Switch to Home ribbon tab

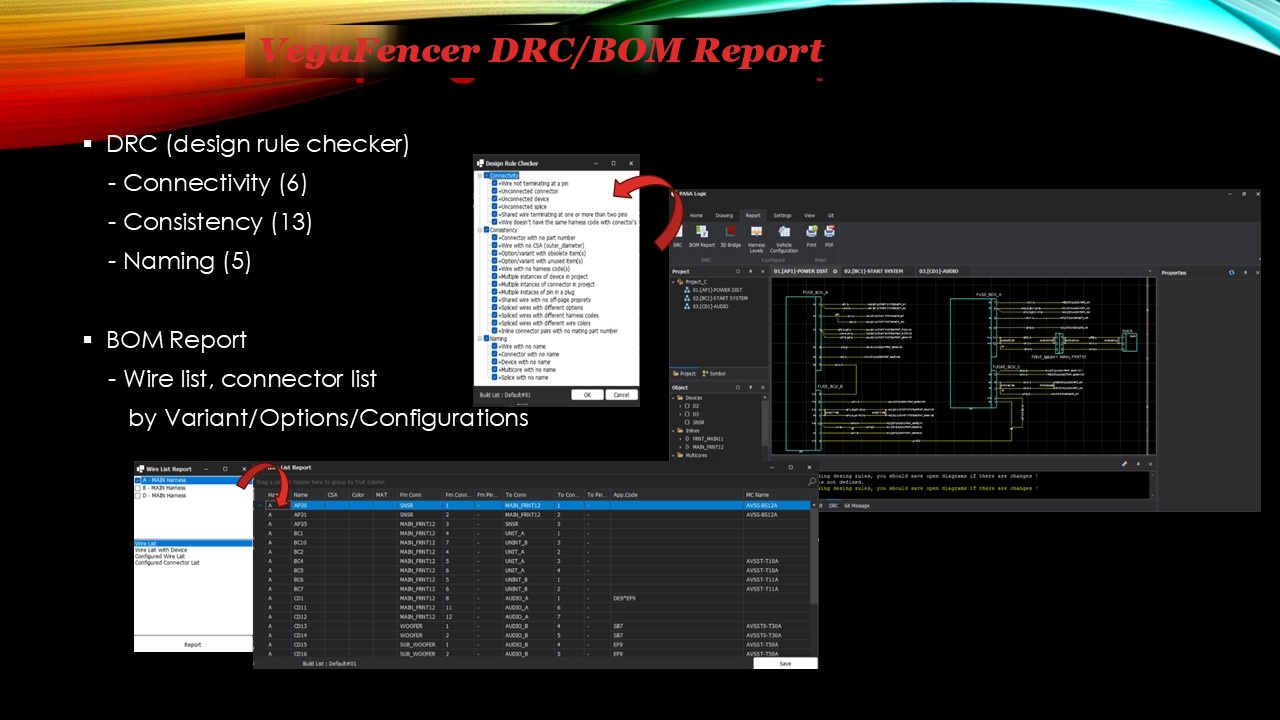point(696,215)
